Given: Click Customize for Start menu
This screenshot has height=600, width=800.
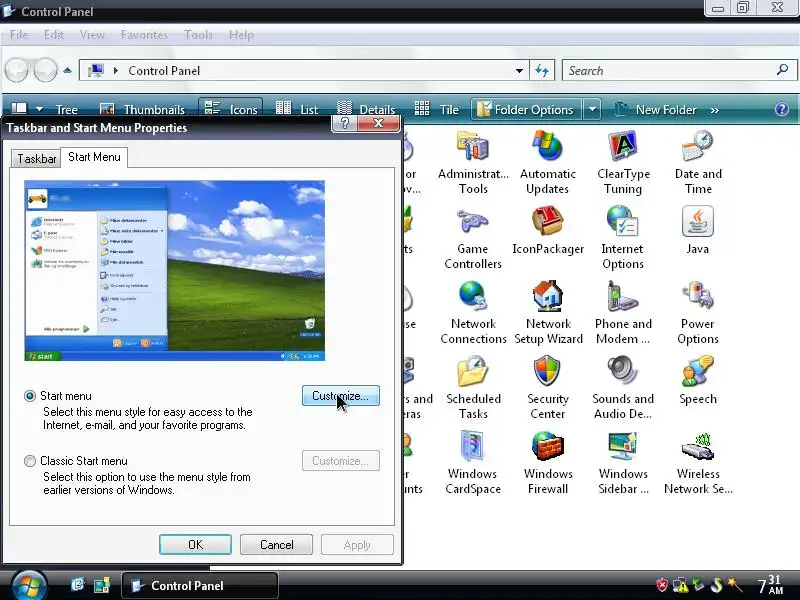Looking at the screenshot, I should tap(341, 396).
